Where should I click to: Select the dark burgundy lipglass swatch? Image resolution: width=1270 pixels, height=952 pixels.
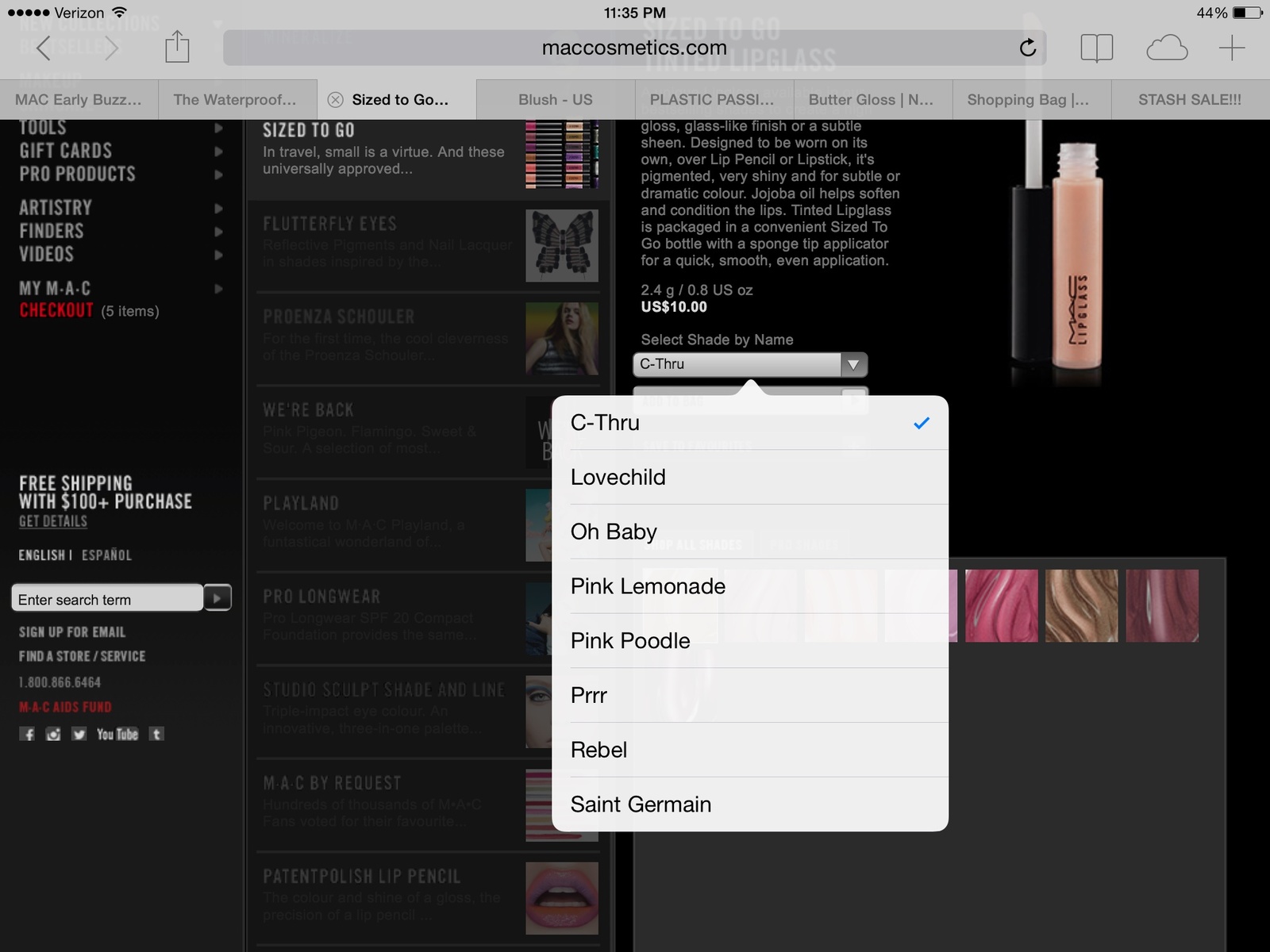tap(1162, 605)
